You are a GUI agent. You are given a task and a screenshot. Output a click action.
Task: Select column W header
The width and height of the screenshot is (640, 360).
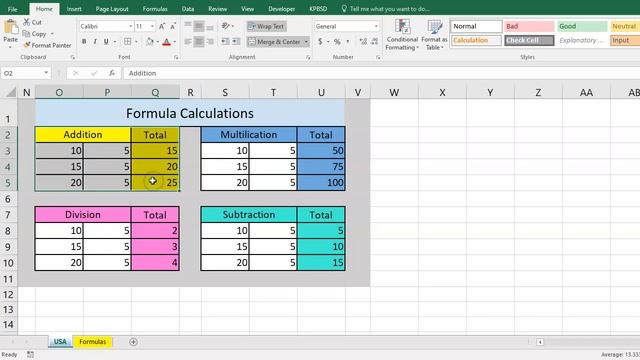[x=394, y=93]
